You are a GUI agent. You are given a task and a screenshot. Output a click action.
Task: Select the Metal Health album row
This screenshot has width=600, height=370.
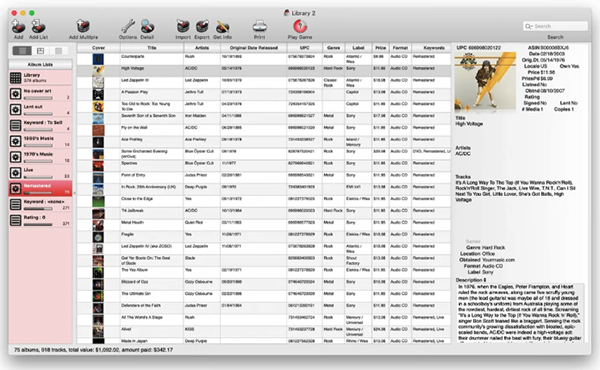264,225
